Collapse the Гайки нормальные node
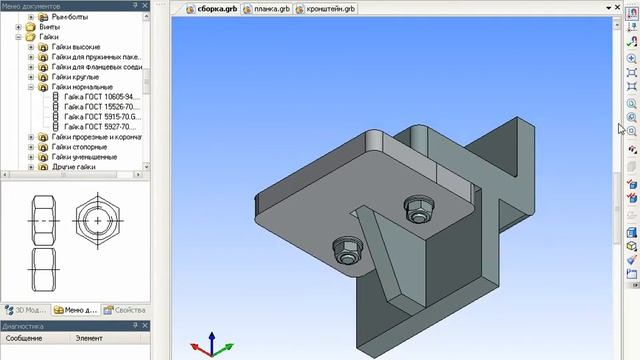This screenshot has height=360, width=640. tap(31, 87)
